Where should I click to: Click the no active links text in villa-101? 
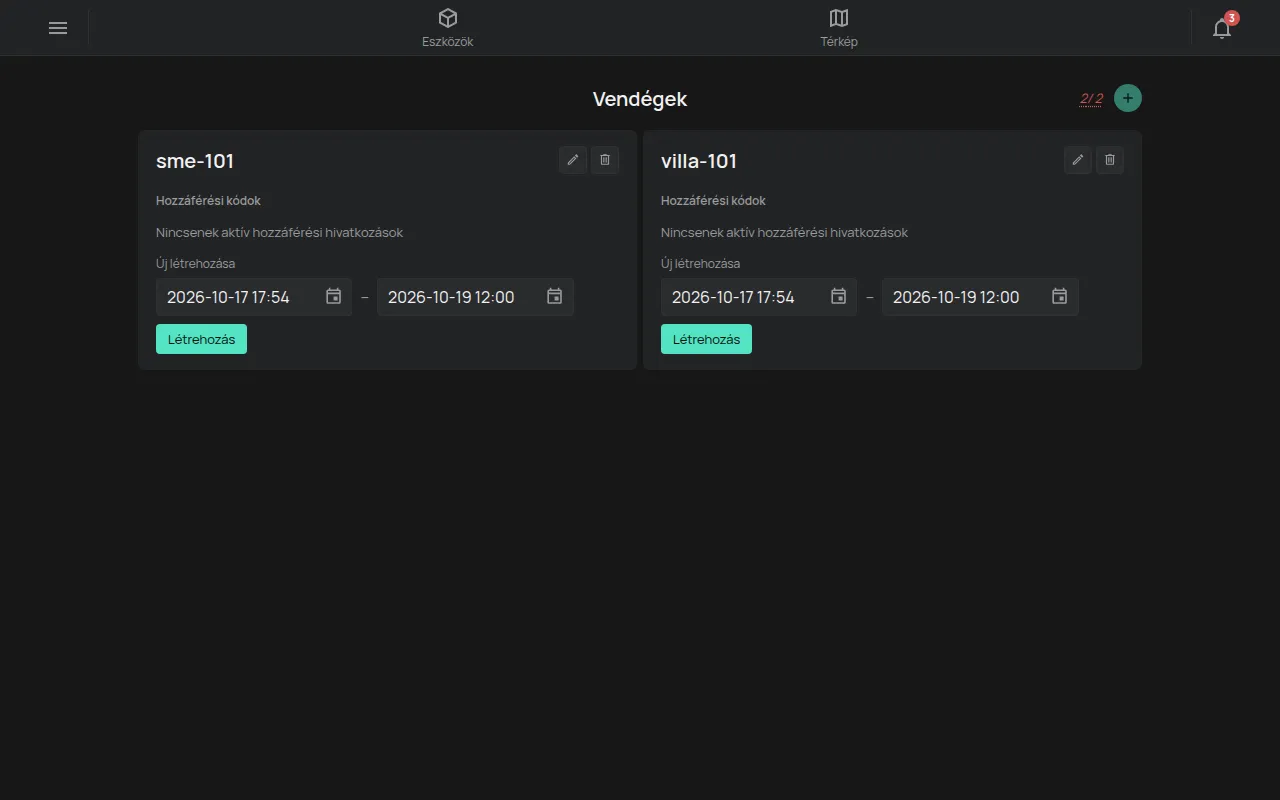(785, 233)
